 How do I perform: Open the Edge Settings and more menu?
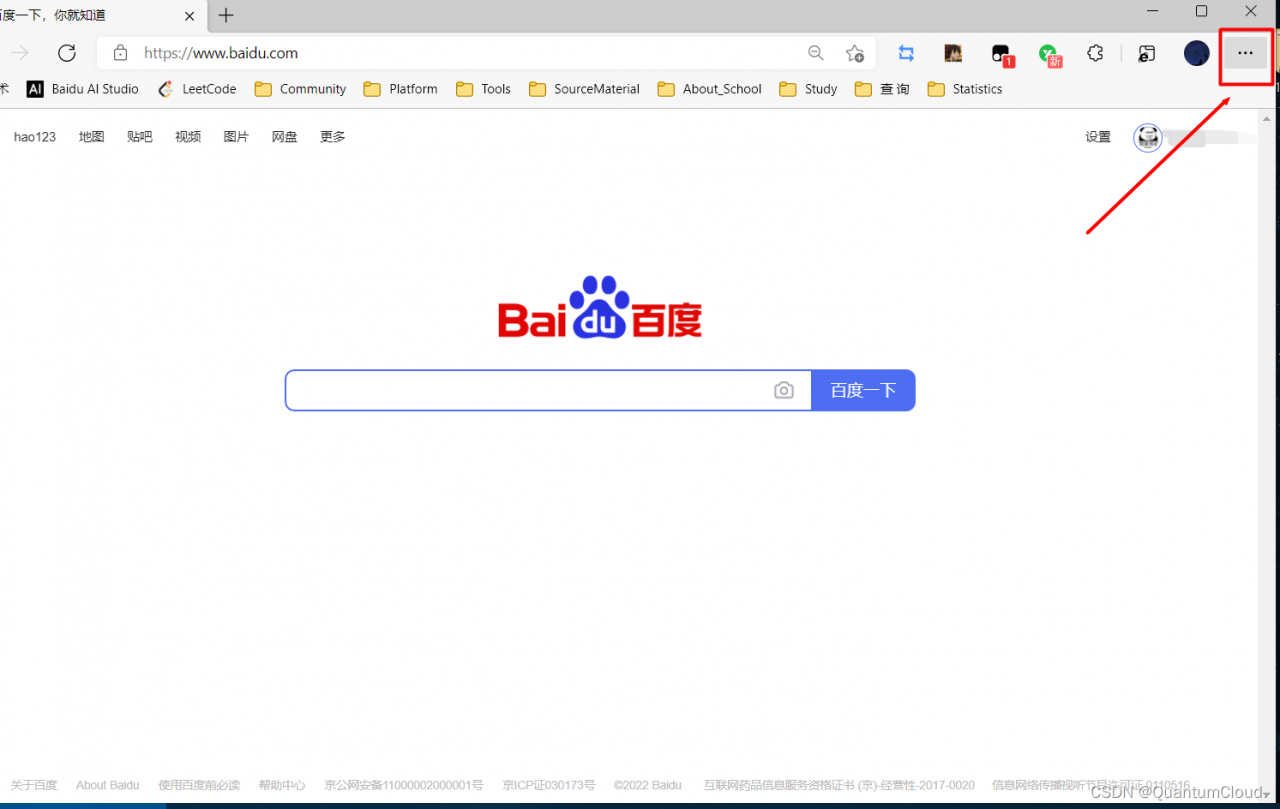(1245, 53)
